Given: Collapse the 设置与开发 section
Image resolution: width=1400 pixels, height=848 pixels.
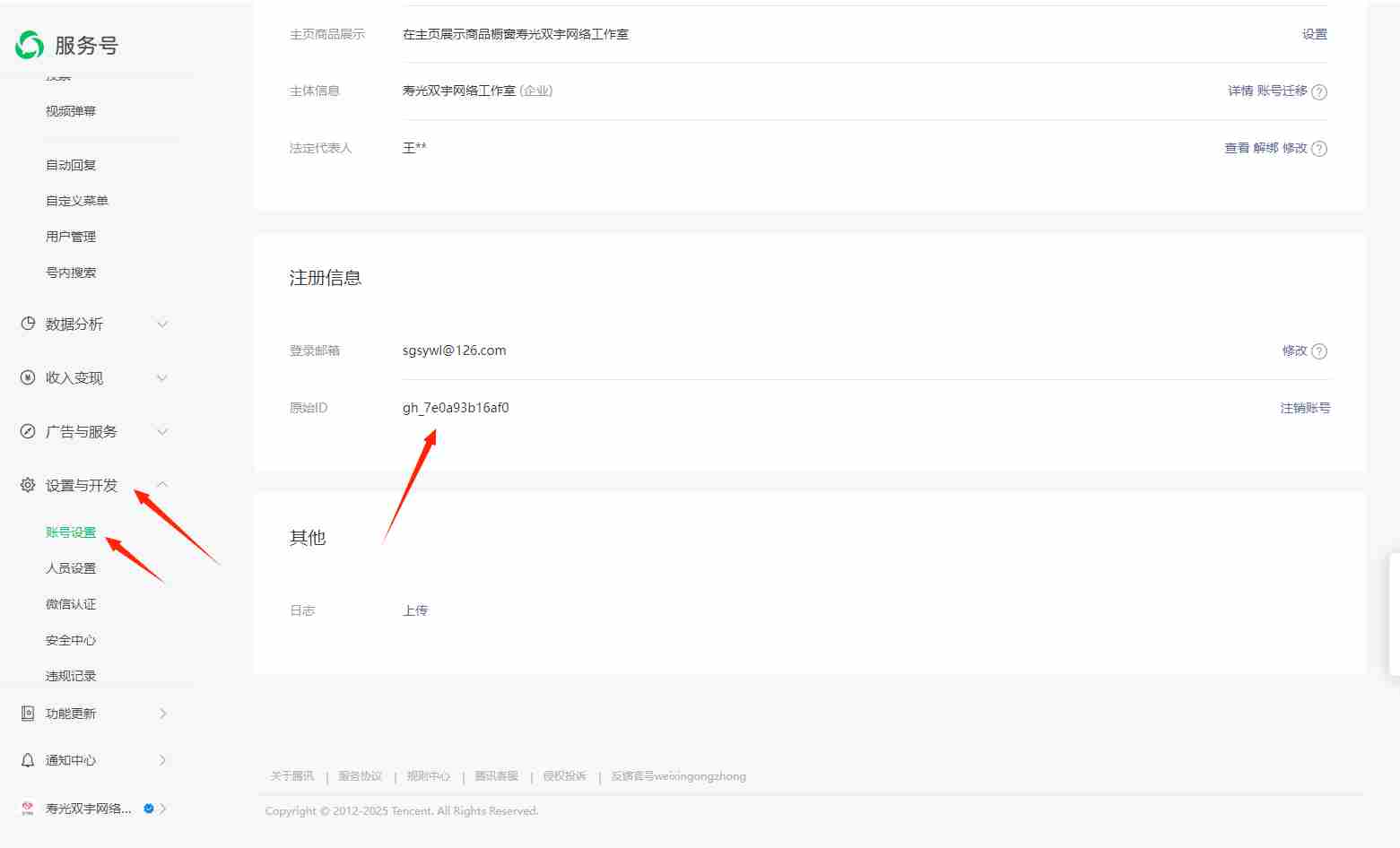Looking at the screenshot, I should (x=161, y=484).
